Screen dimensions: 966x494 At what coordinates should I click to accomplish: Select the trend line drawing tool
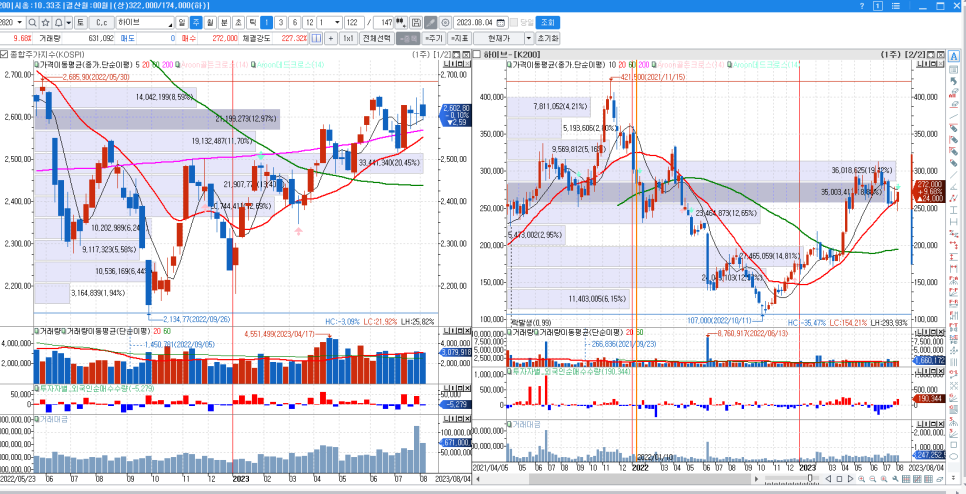[954, 116]
